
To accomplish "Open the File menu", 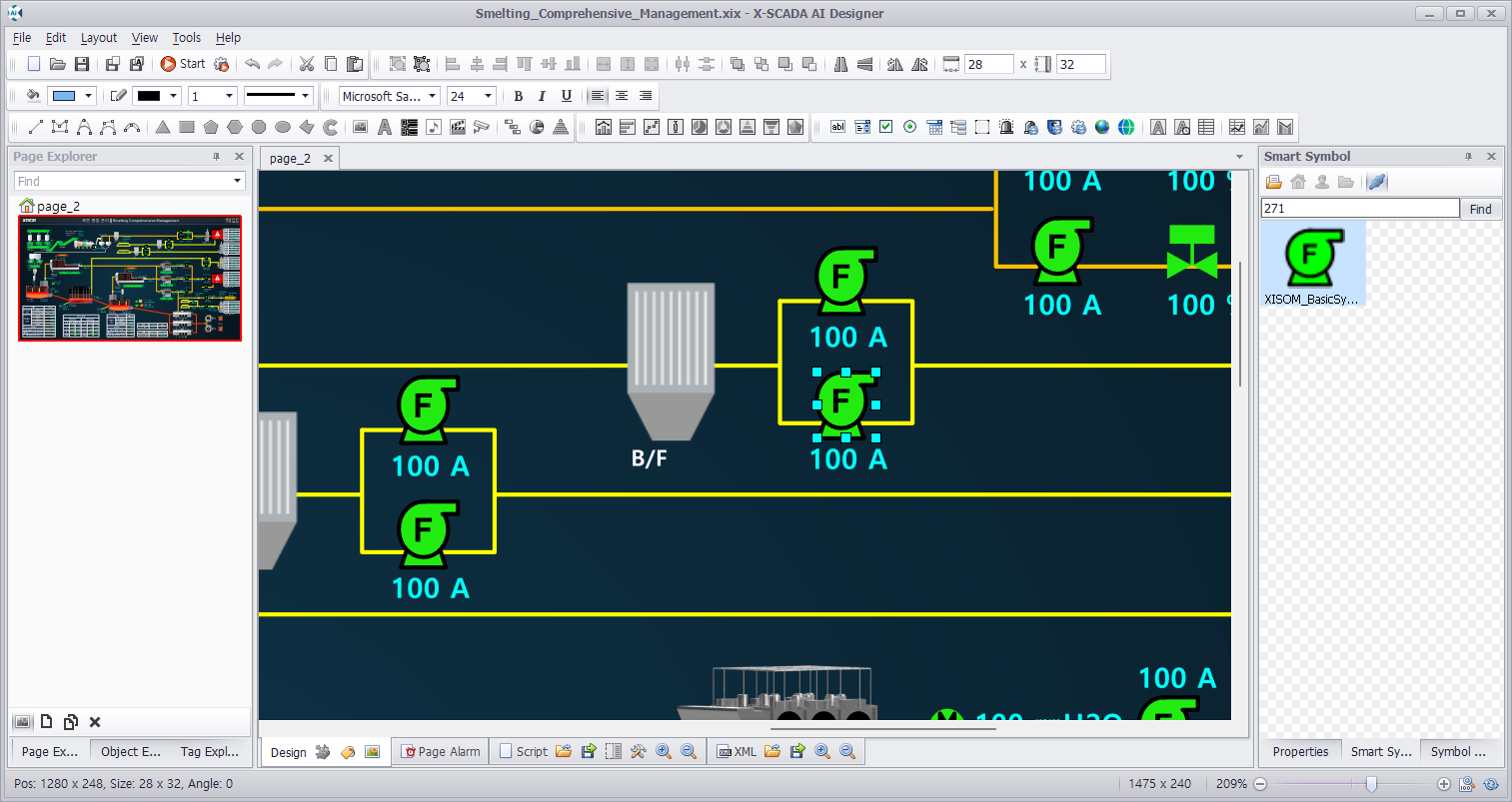I will pyautogui.click(x=22, y=37).
